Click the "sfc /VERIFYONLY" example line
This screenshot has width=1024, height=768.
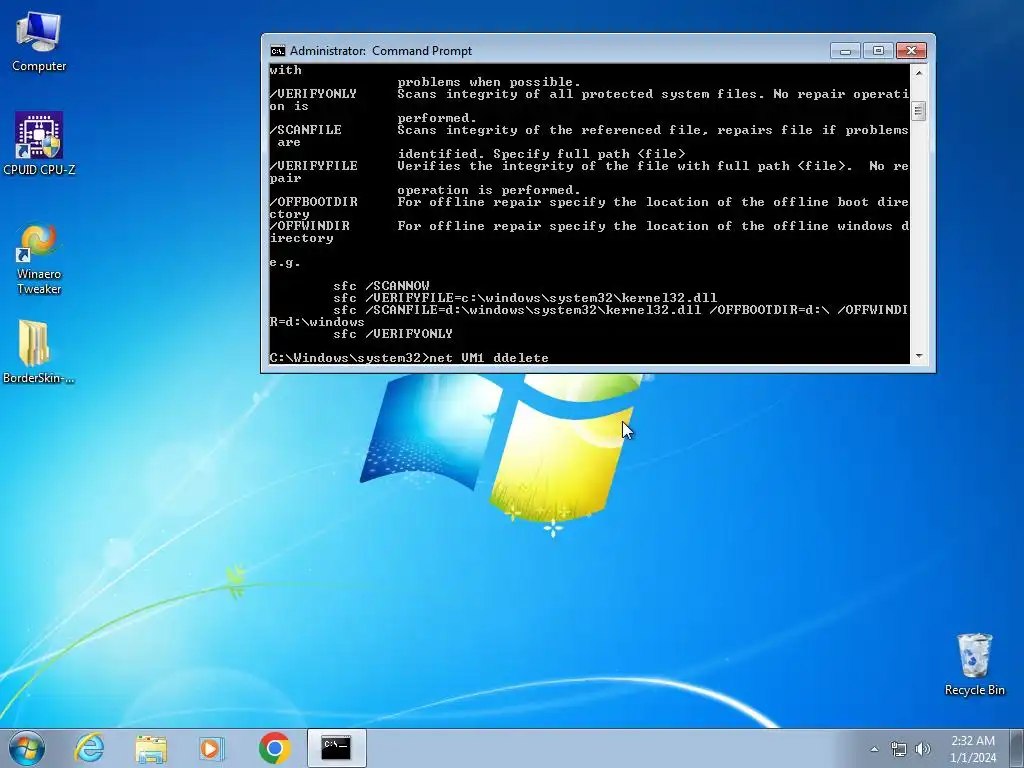coord(393,334)
